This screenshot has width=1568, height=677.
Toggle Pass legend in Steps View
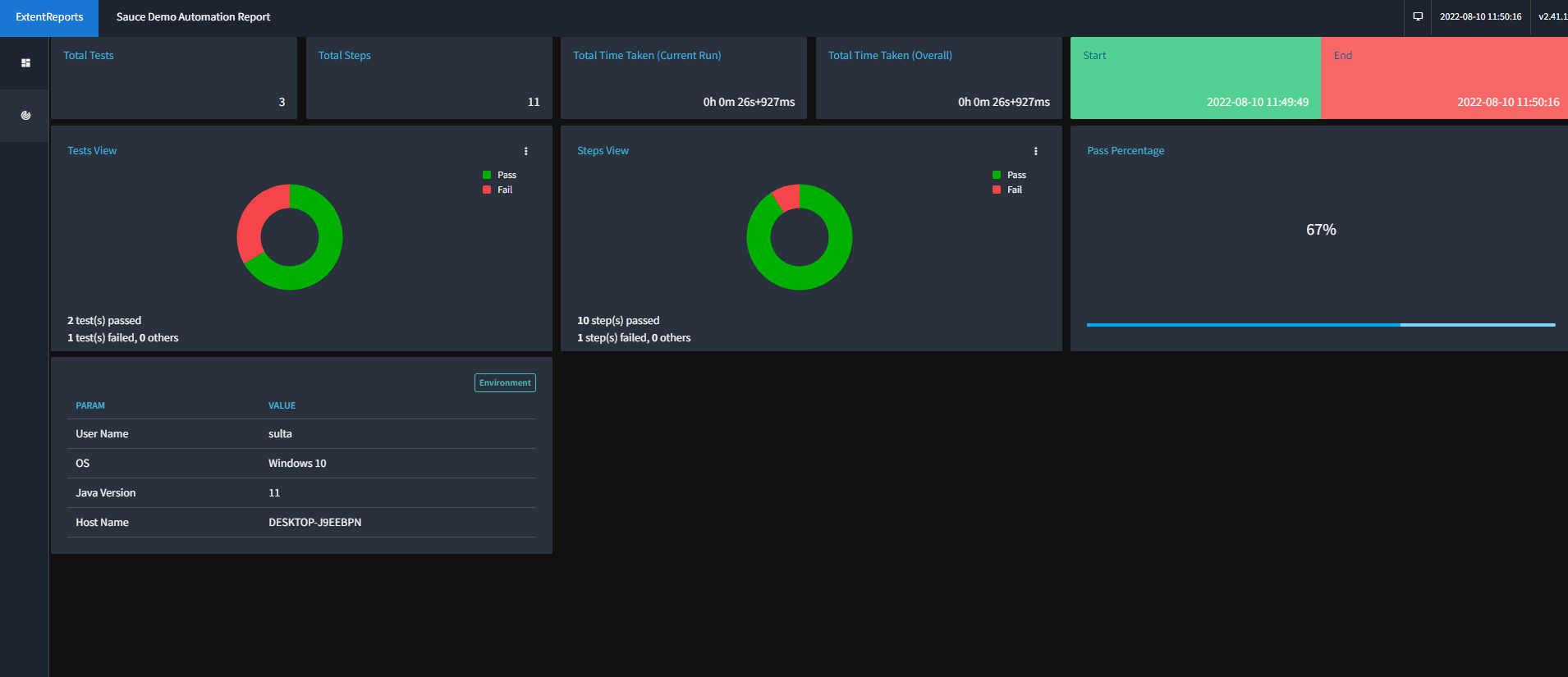tap(1009, 175)
